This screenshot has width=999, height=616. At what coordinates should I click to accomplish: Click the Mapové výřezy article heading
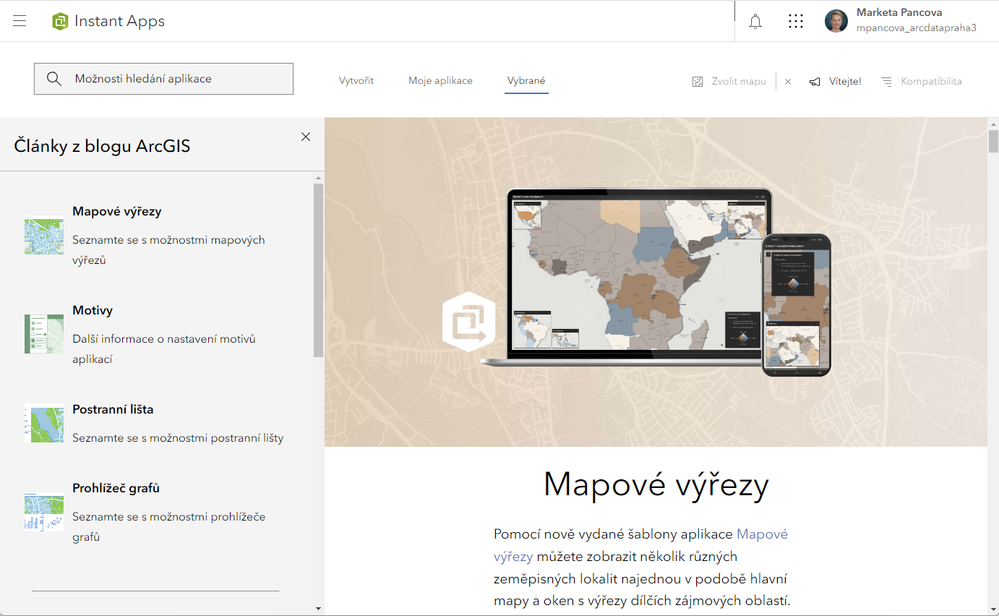(x=656, y=485)
